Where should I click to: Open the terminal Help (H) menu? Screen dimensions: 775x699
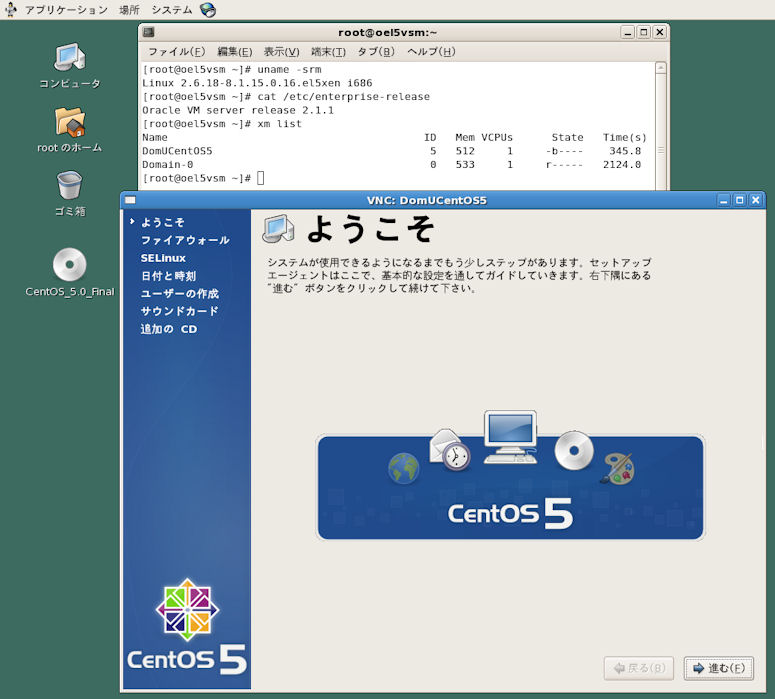point(431,51)
